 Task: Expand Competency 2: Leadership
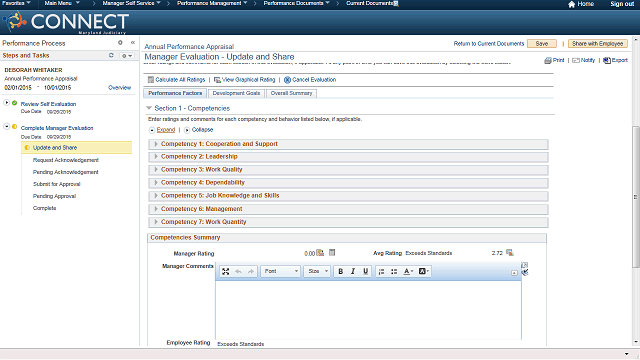point(156,157)
